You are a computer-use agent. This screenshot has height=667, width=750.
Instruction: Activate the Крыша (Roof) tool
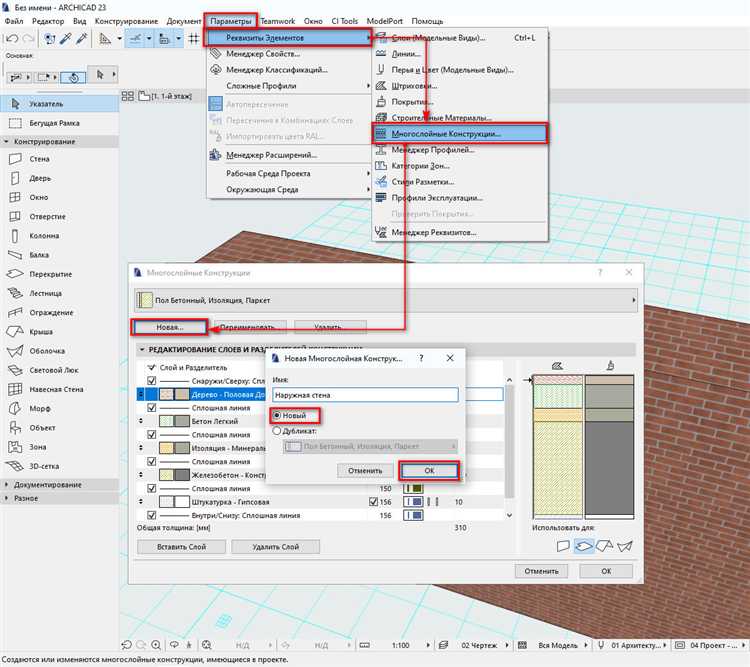coord(43,332)
